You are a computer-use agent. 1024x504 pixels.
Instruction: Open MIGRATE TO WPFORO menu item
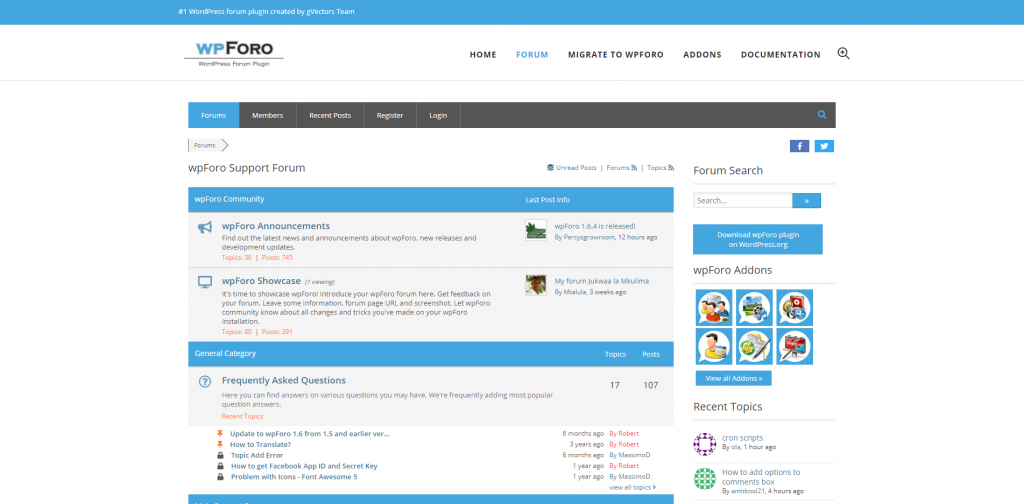click(x=616, y=55)
